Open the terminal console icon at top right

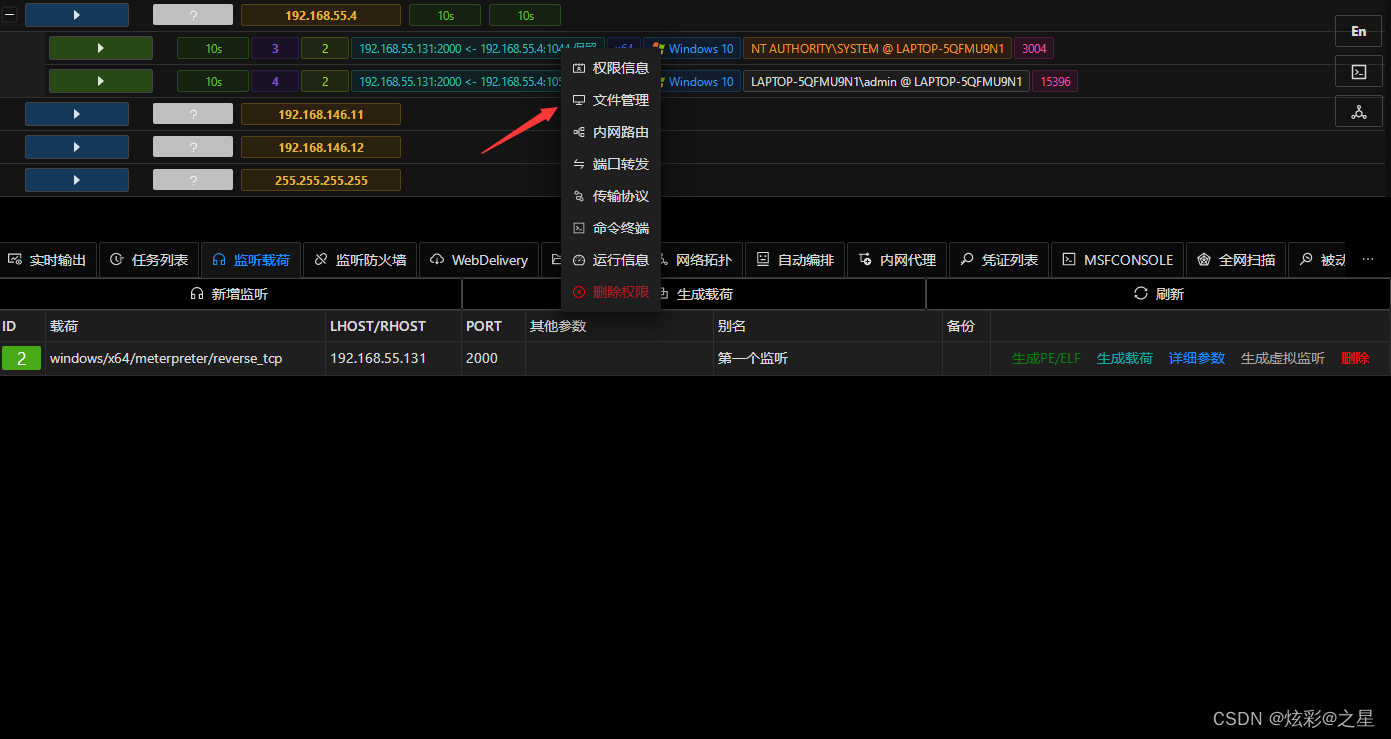[1359, 71]
